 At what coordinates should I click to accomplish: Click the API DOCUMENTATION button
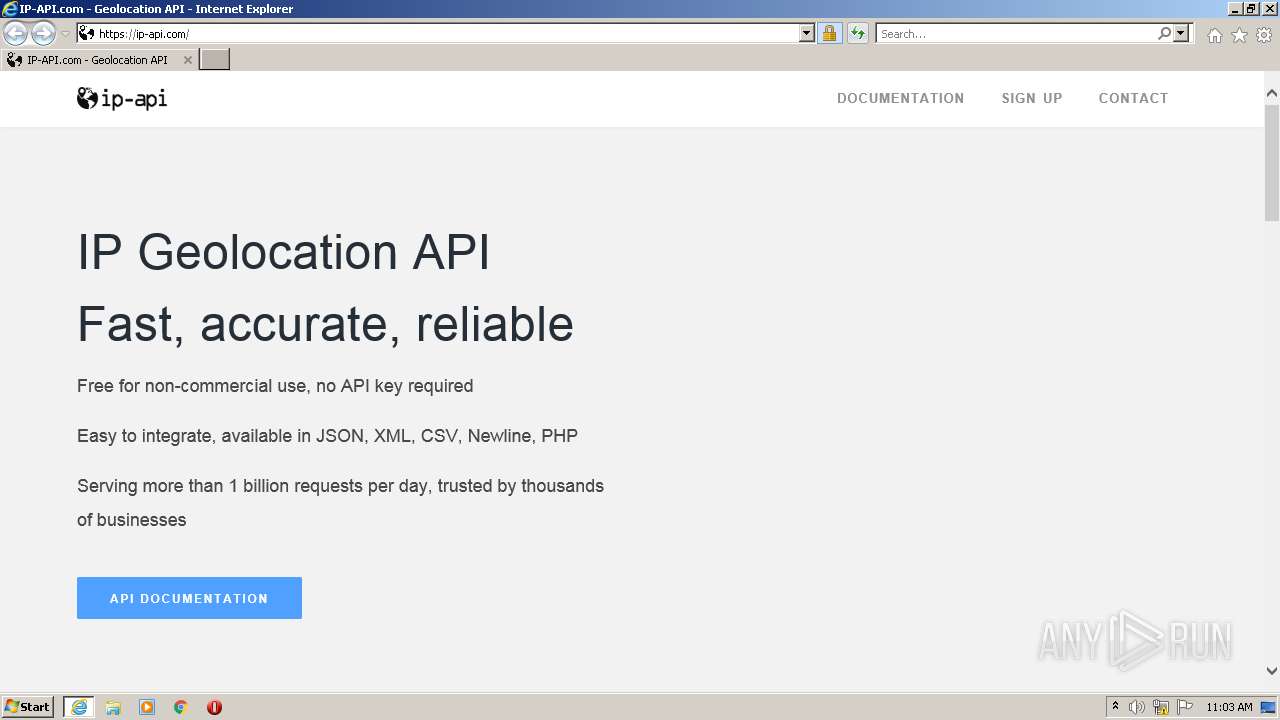pos(189,598)
